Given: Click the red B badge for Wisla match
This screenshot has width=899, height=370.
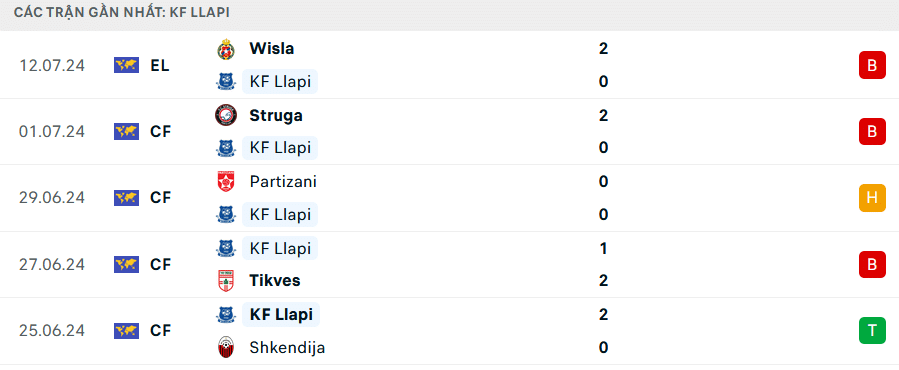Looking at the screenshot, I should (872, 65).
